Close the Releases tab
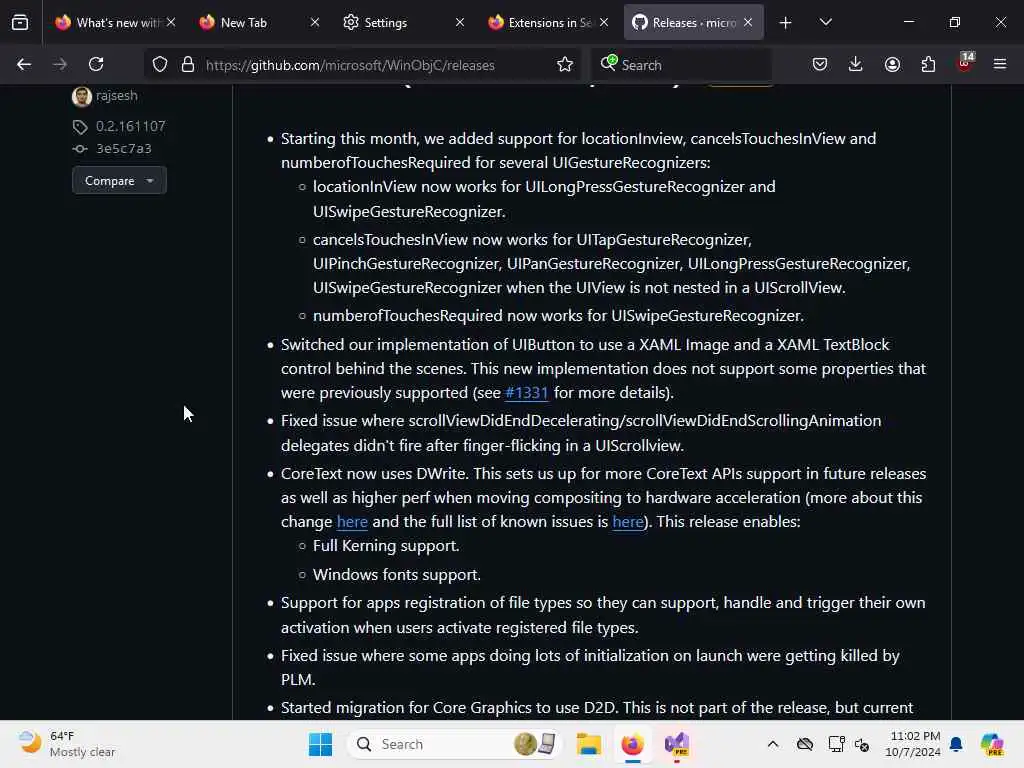 click(x=748, y=22)
